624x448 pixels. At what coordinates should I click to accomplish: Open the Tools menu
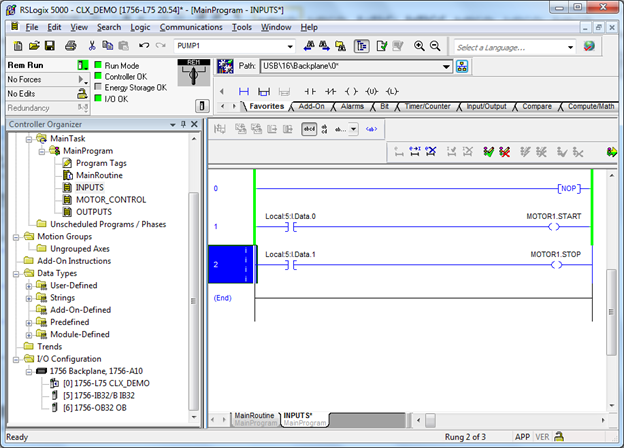pyautogui.click(x=242, y=27)
